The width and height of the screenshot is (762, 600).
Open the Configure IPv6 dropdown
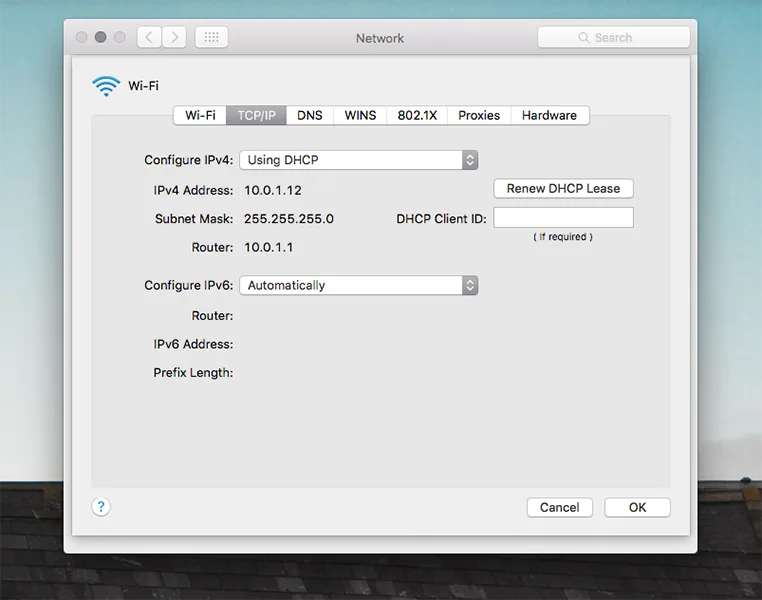358,285
